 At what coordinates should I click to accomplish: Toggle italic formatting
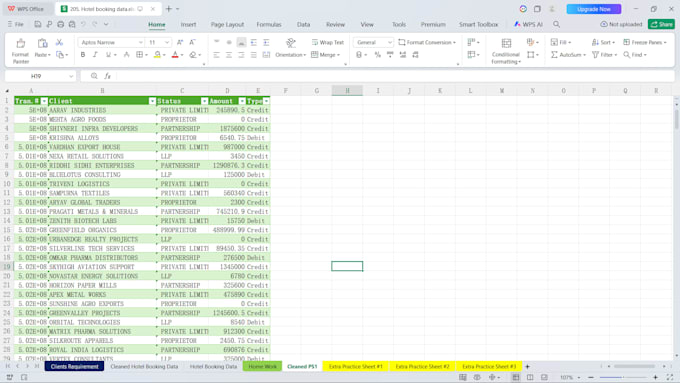pyautogui.click(x=95, y=55)
